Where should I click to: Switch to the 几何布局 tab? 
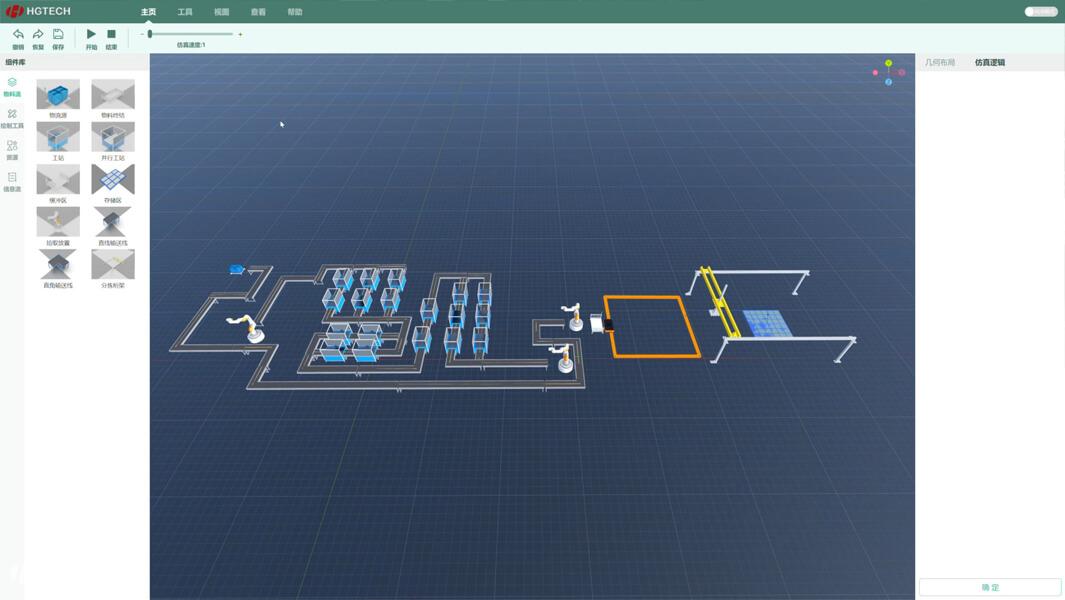940,62
